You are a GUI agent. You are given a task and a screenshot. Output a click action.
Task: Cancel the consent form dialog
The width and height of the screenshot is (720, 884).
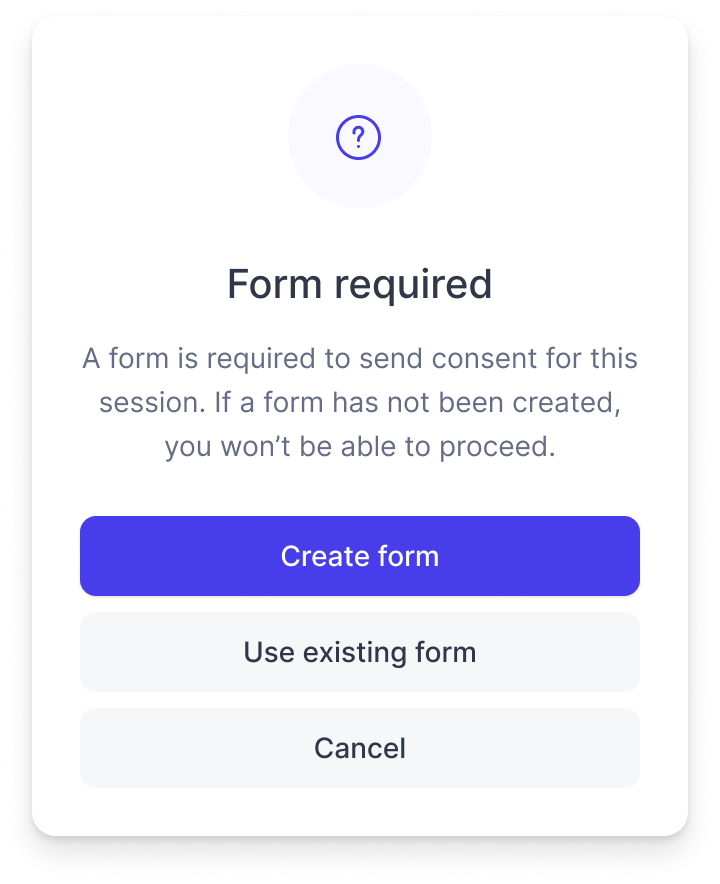360,748
